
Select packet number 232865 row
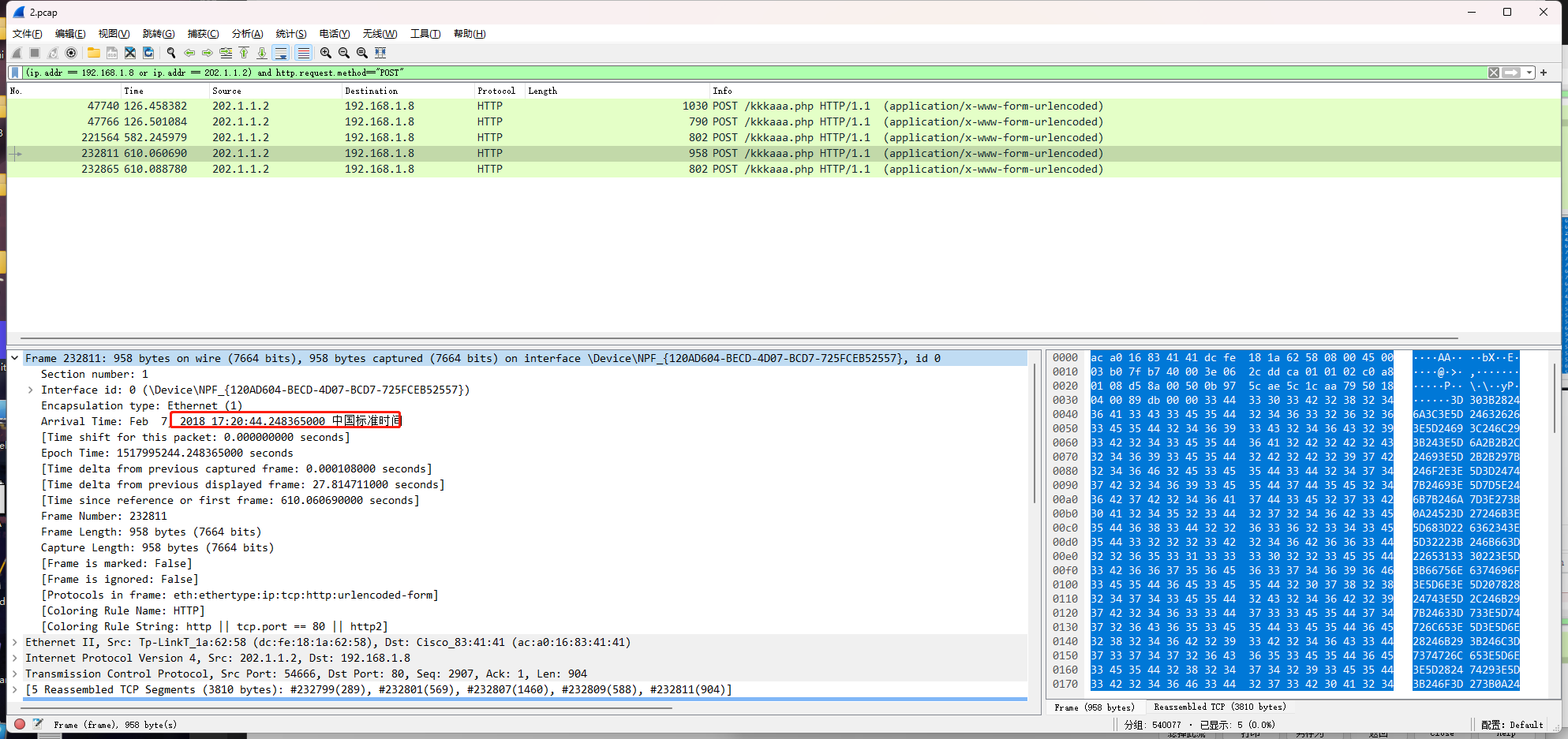point(784,169)
